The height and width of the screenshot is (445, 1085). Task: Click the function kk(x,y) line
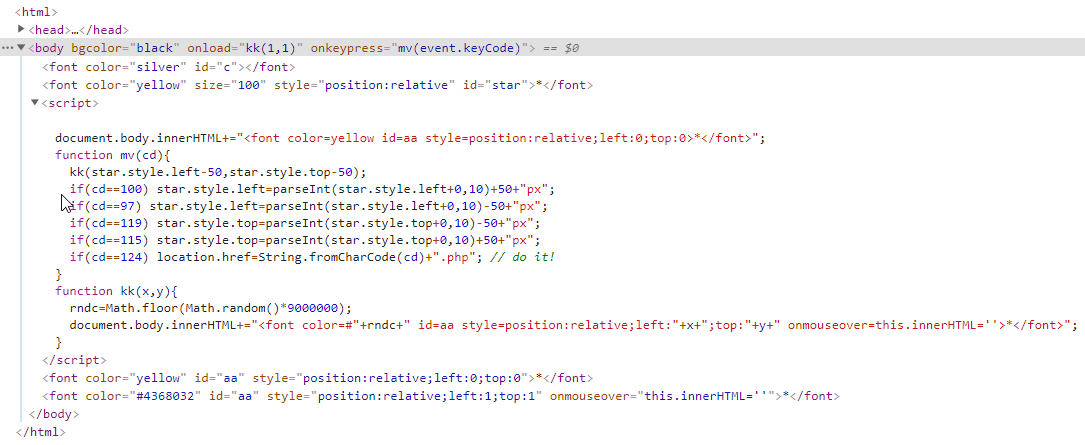117,291
